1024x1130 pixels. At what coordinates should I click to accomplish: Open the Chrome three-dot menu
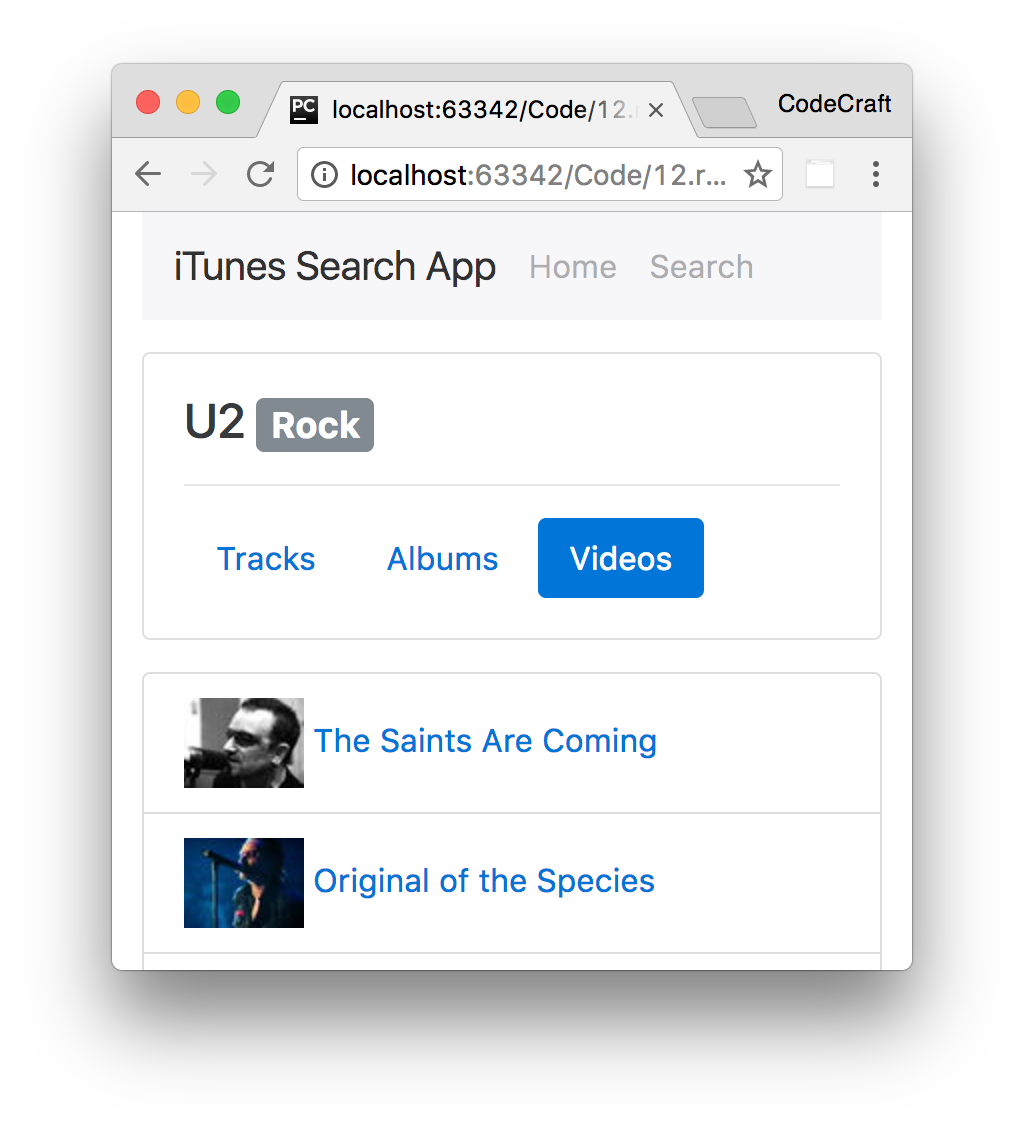point(876,174)
